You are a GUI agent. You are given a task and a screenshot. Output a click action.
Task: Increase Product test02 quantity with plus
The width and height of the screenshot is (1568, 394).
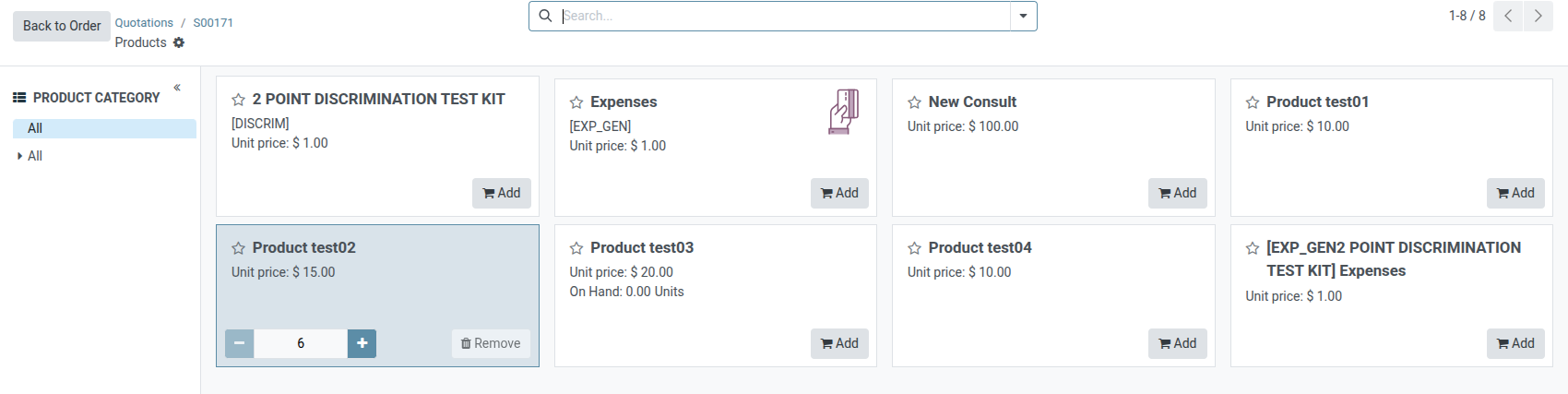pos(362,343)
